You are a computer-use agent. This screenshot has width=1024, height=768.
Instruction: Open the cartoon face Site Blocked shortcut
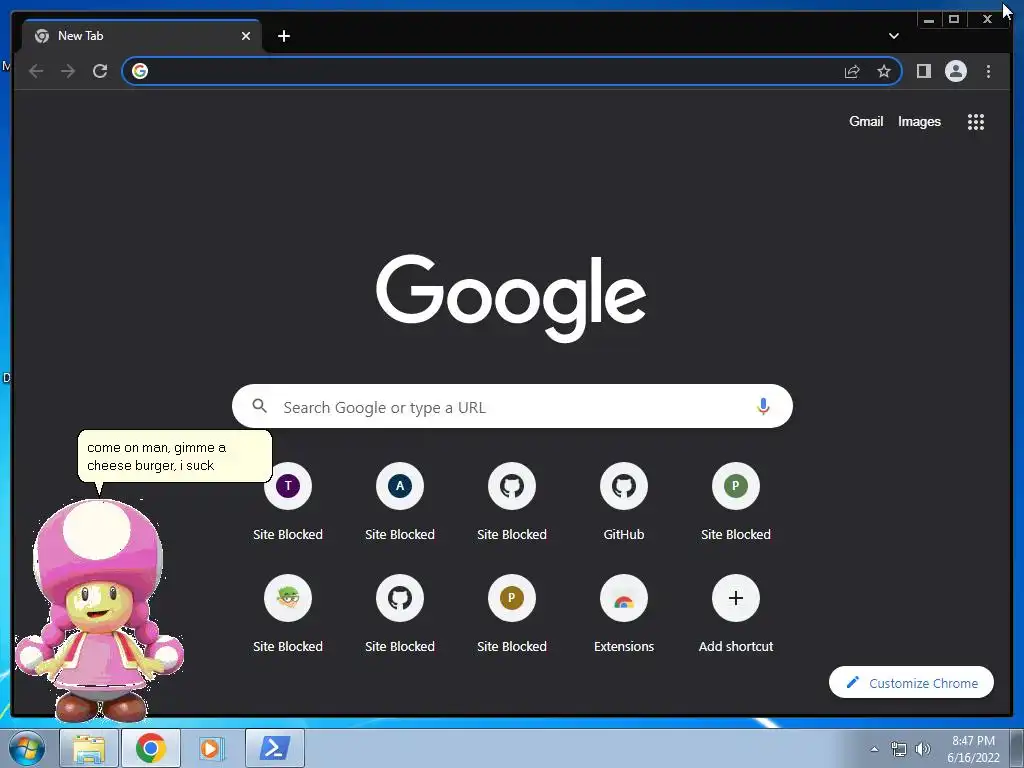(x=288, y=614)
